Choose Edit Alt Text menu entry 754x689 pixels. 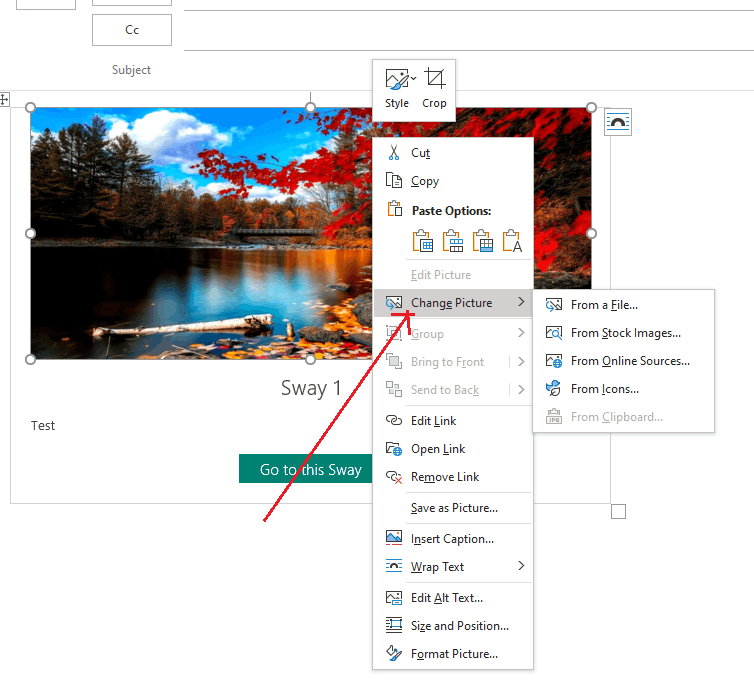[453, 598]
